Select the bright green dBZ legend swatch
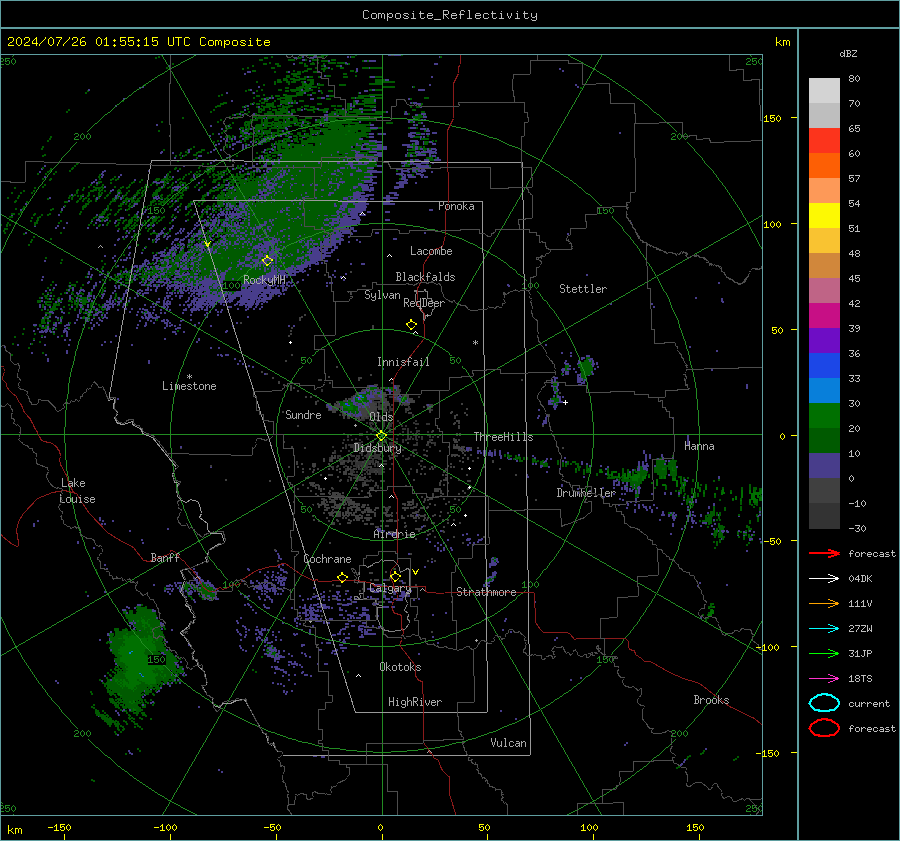 (x=824, y=416)
